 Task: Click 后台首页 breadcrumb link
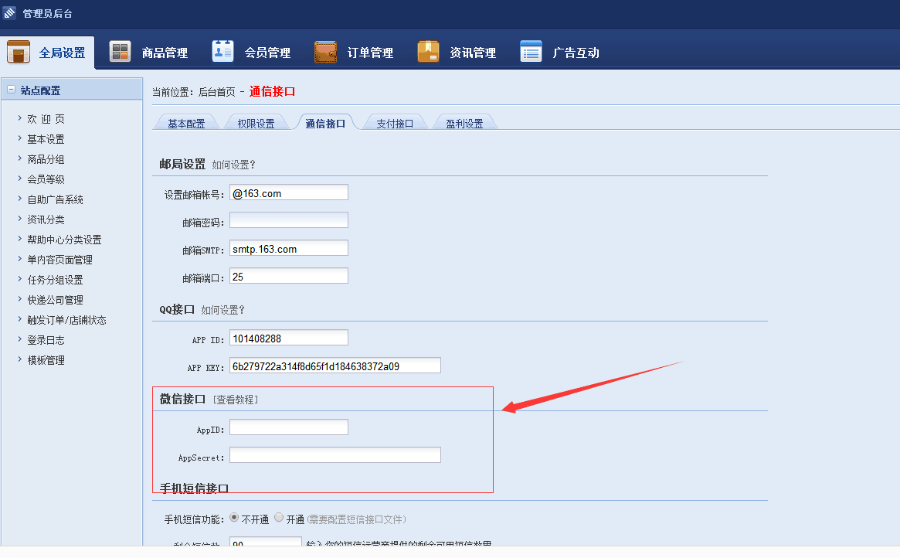pyautogui.click(x=216, y=92)
